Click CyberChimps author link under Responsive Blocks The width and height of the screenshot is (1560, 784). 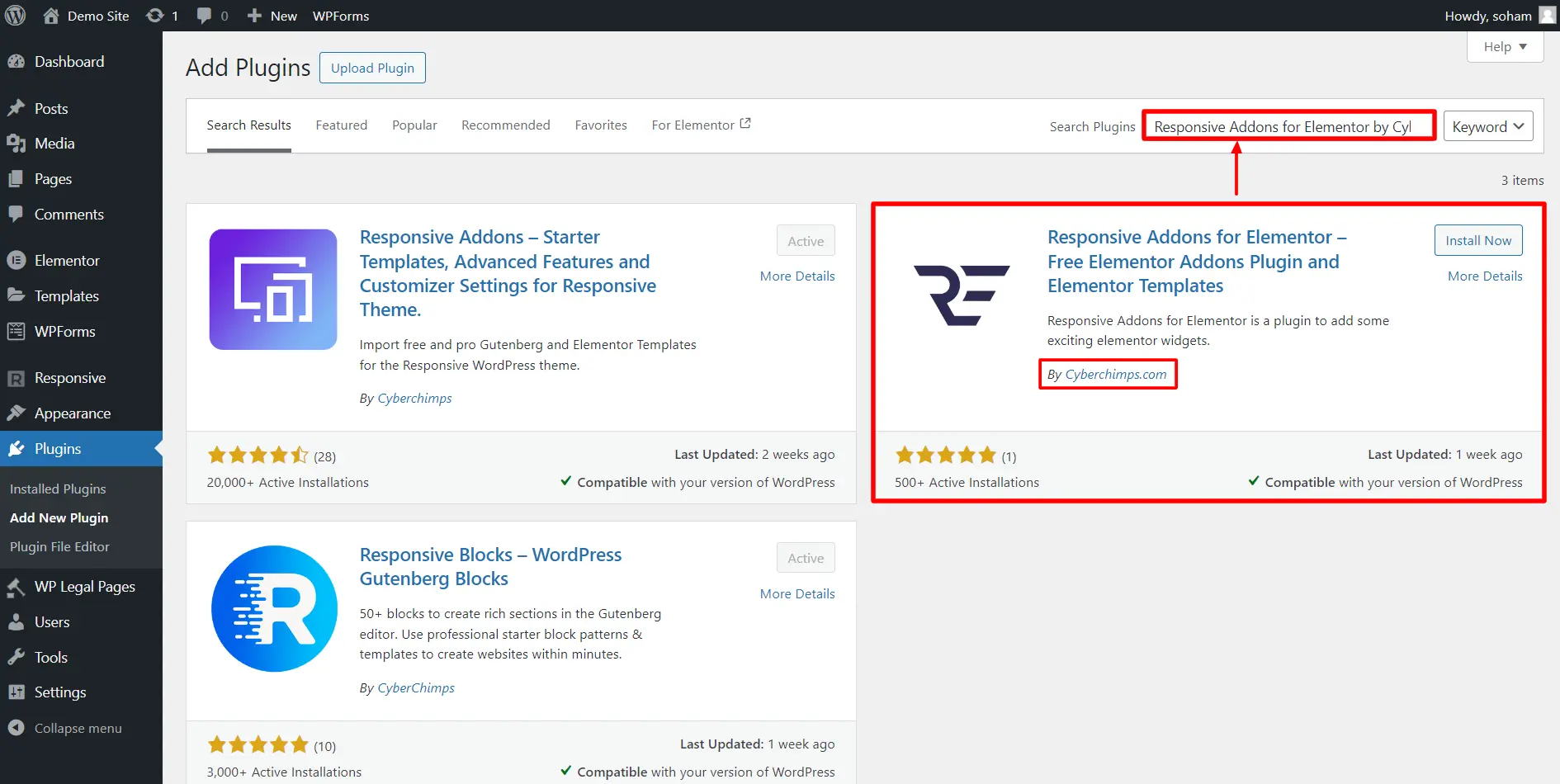(416, 688)
